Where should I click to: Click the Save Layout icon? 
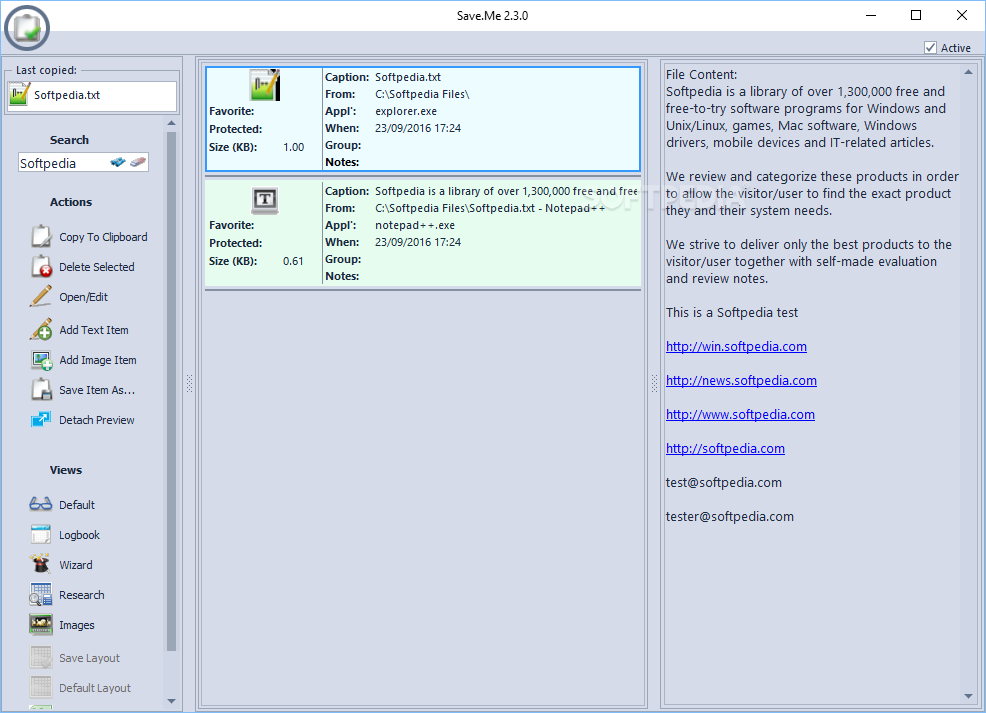[41, 657]
